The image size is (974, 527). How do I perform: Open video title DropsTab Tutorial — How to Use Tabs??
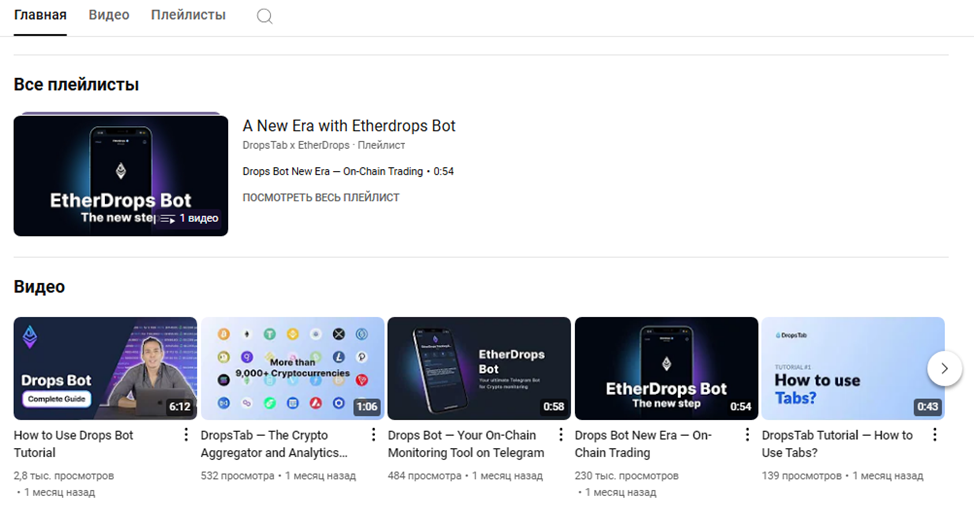[x=837, y=444]
